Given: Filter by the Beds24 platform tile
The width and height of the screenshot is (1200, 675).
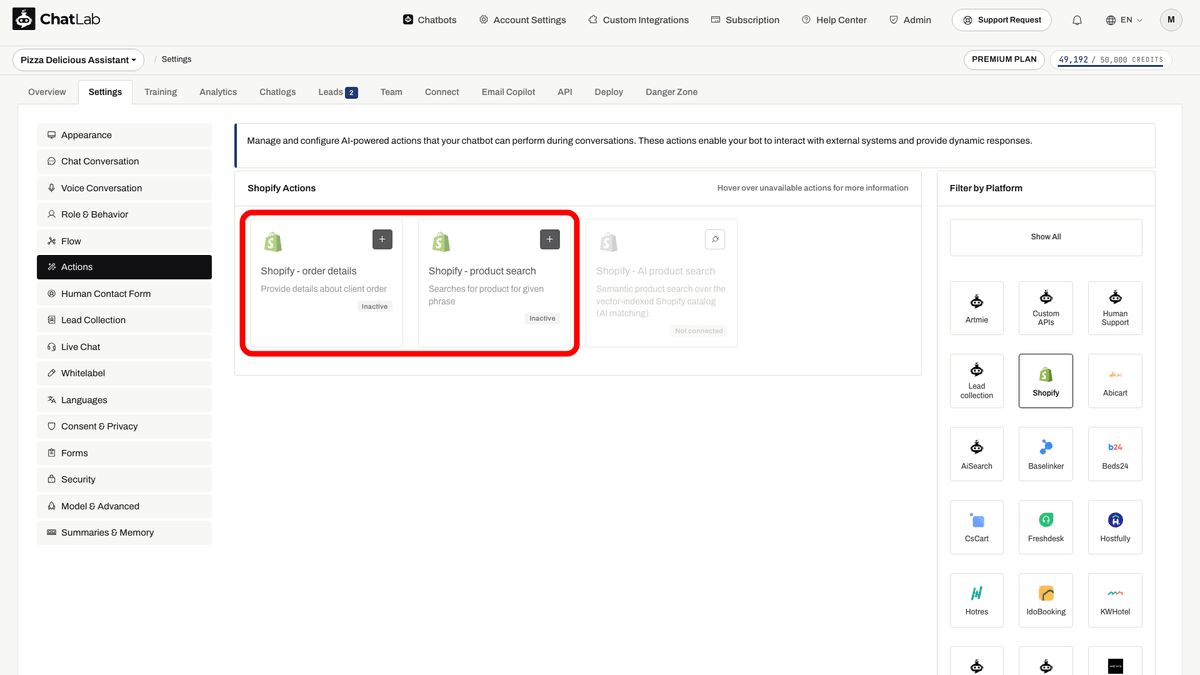Looking at the screenshot, I should (x=1115, y=454).
